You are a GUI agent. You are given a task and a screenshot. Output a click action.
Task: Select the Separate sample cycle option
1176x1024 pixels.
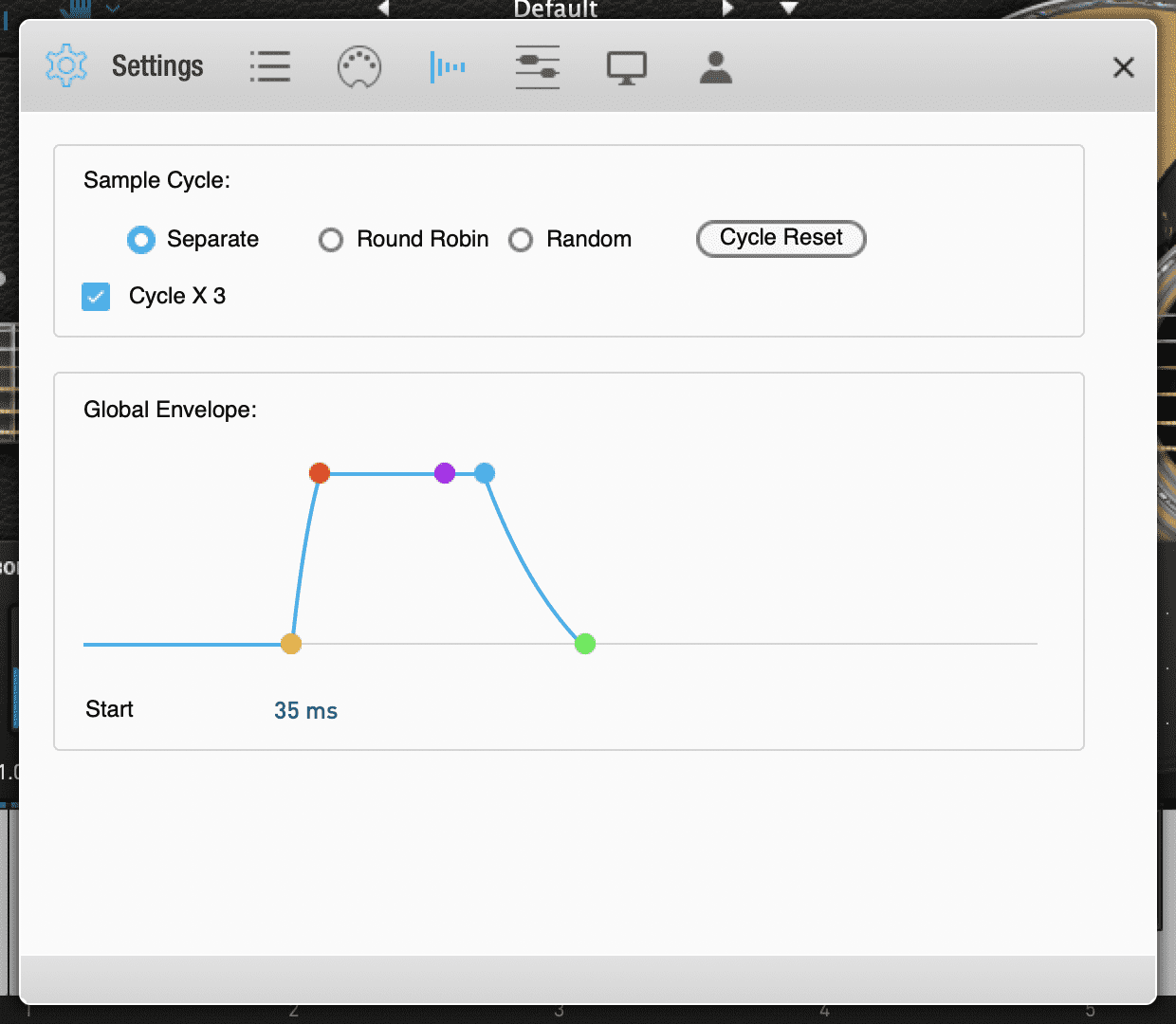[141, 240]
